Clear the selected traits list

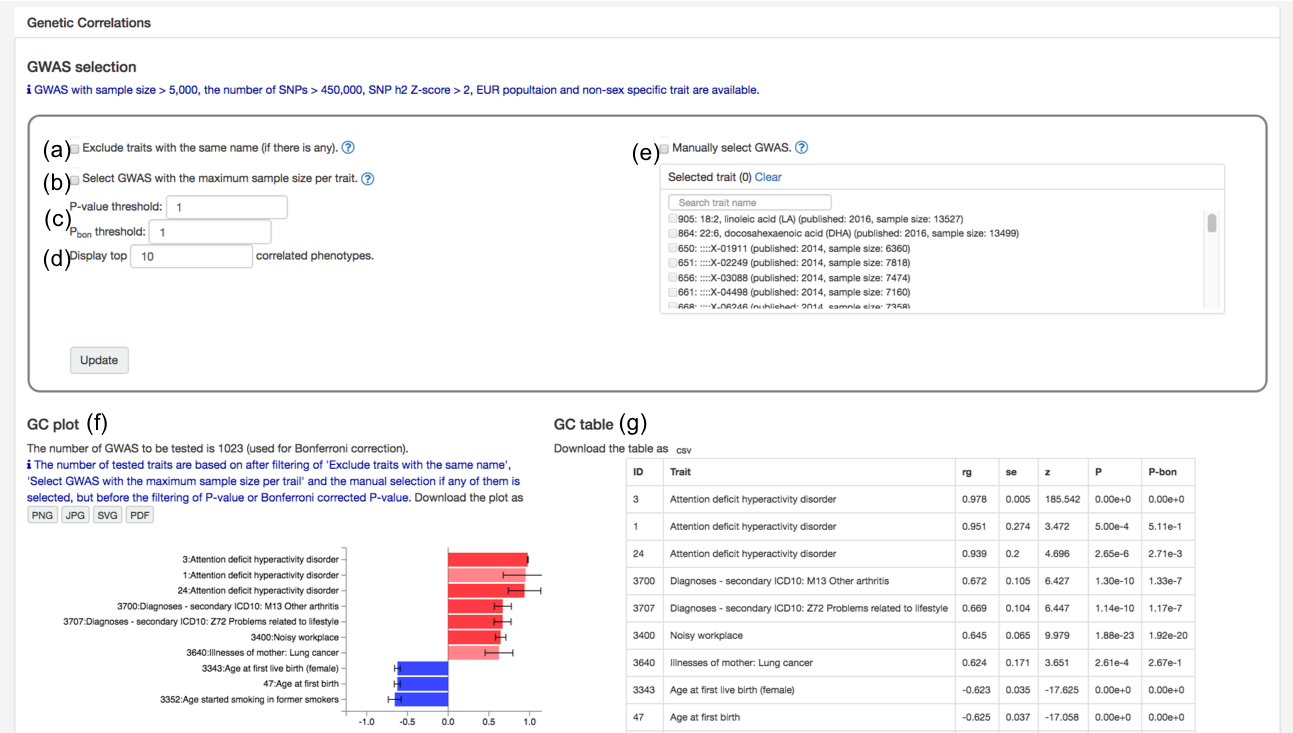click(768, 177)
